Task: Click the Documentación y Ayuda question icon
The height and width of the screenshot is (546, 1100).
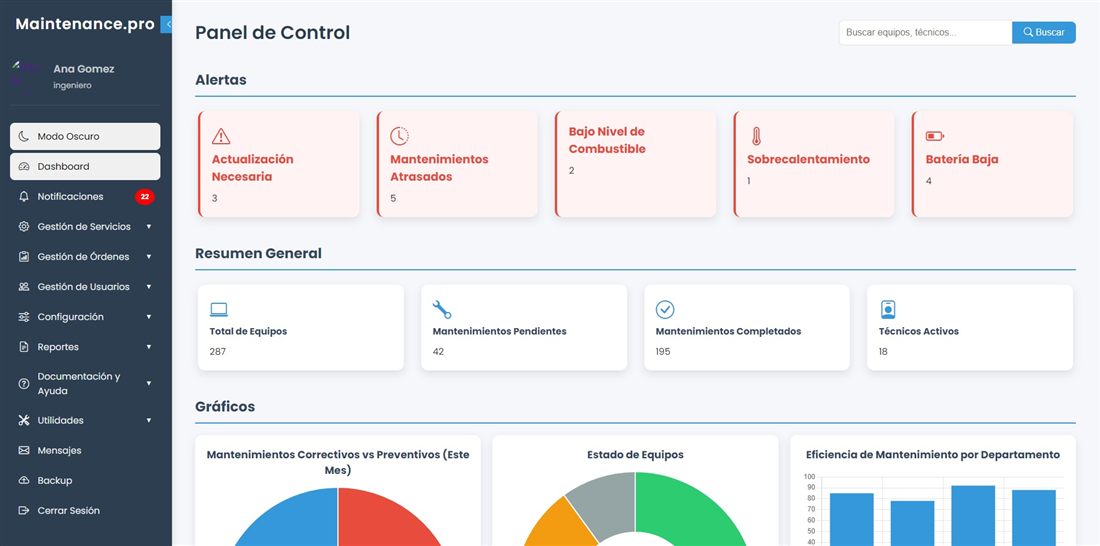Action: (24, 383)
